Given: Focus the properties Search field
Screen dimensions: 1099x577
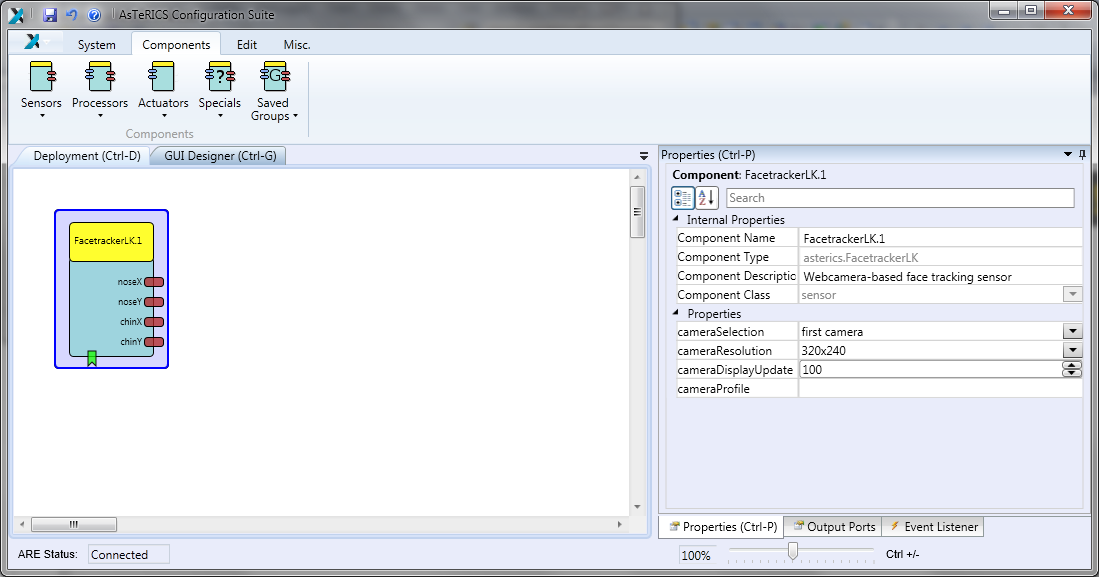Looking at the screenshot, I should [900, 198].
